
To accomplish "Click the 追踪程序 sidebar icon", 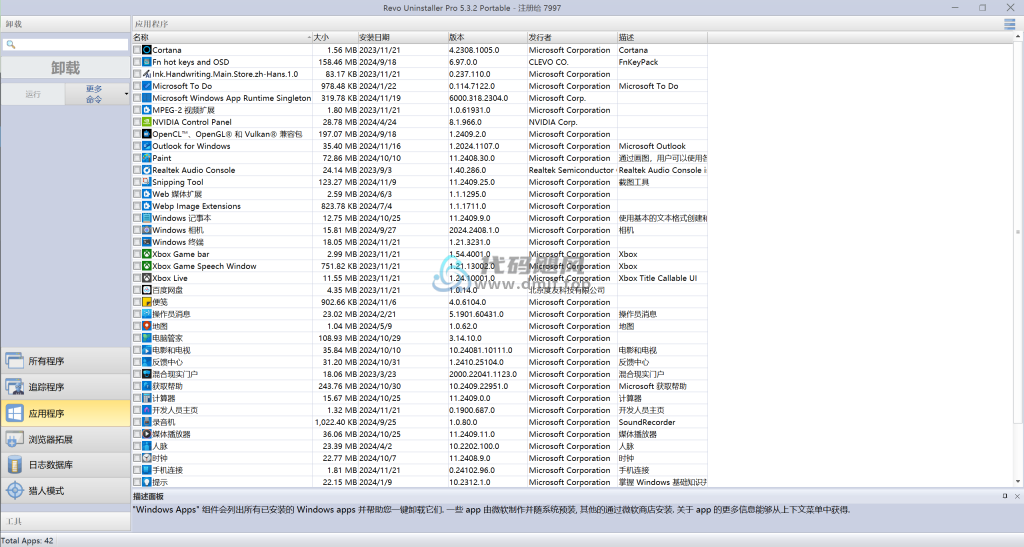I will coord(14,387).
